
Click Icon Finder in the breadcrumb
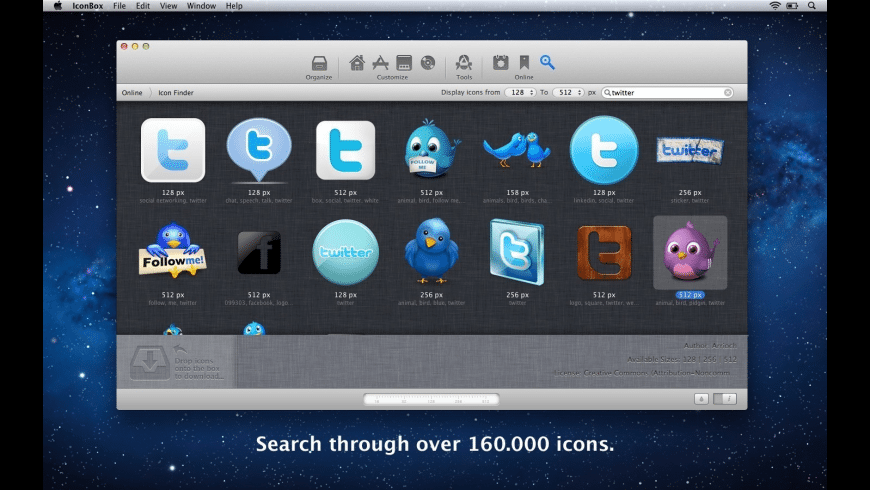coord(176,93)
